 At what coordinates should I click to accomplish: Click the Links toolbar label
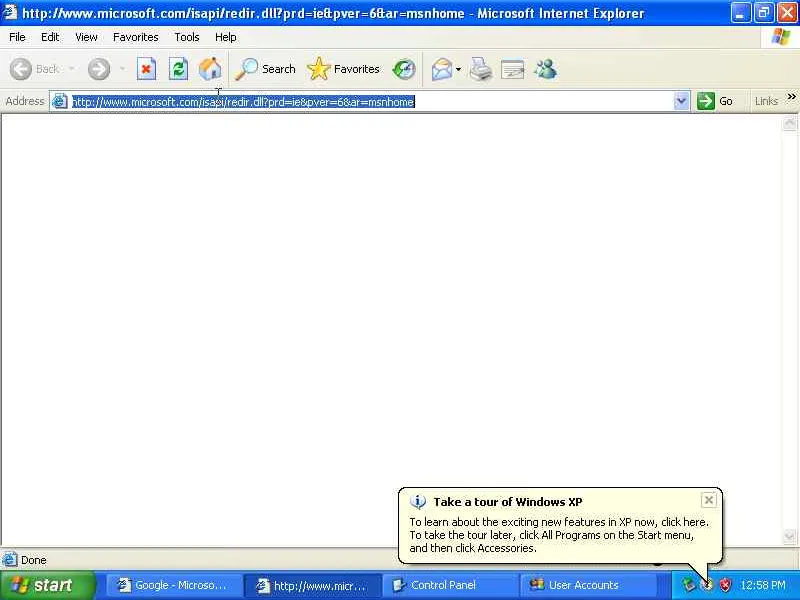(766, 101)
